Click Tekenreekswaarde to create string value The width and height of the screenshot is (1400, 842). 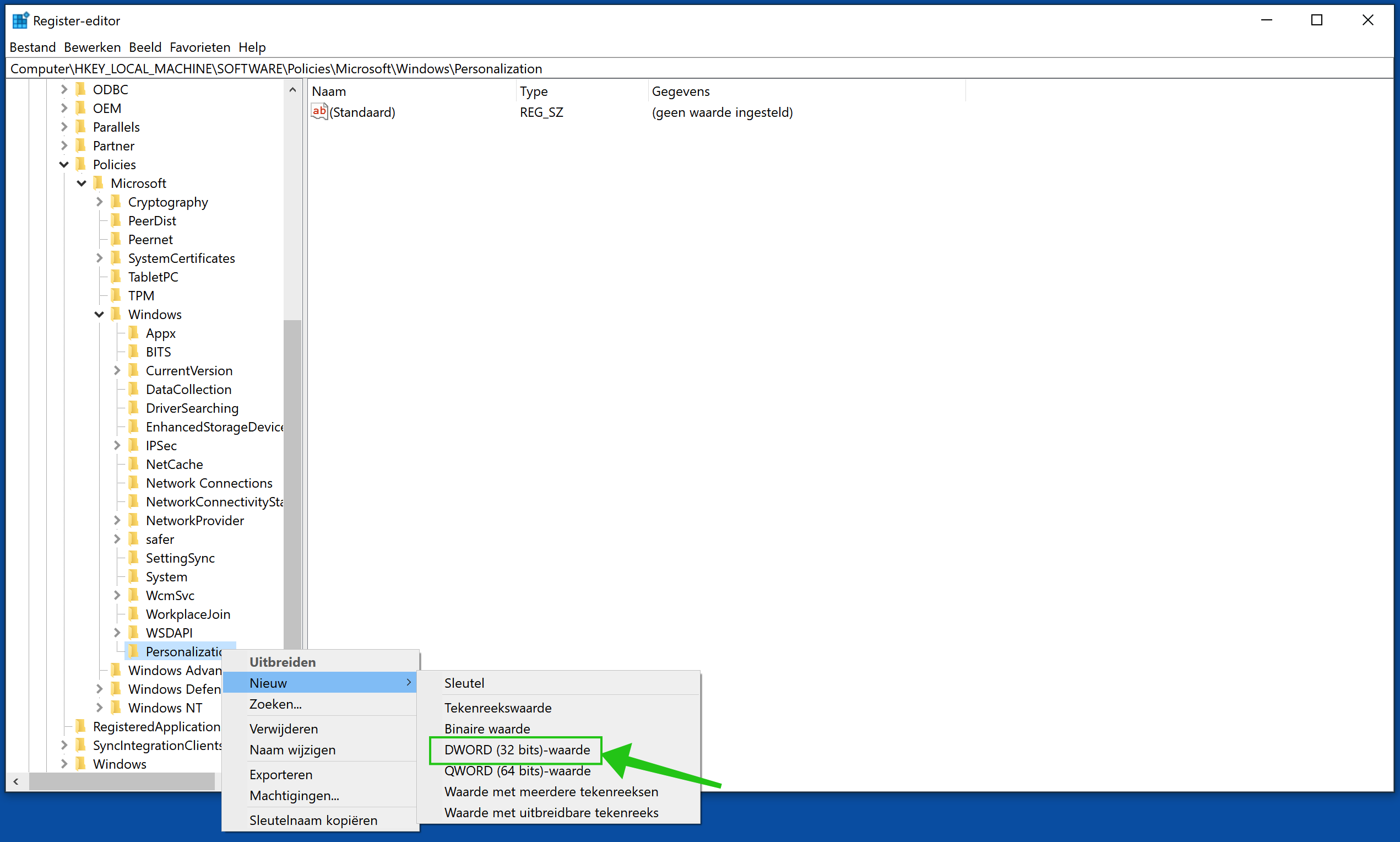click(498, 707)
